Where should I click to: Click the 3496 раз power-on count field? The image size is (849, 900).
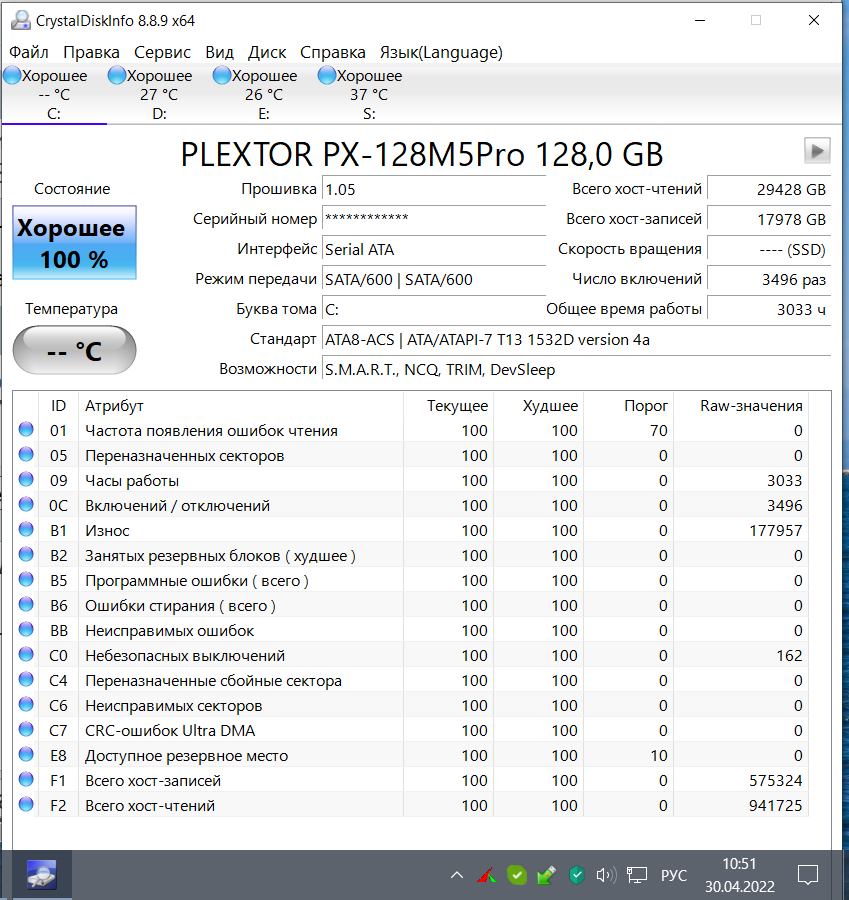[x=769, y=280]
